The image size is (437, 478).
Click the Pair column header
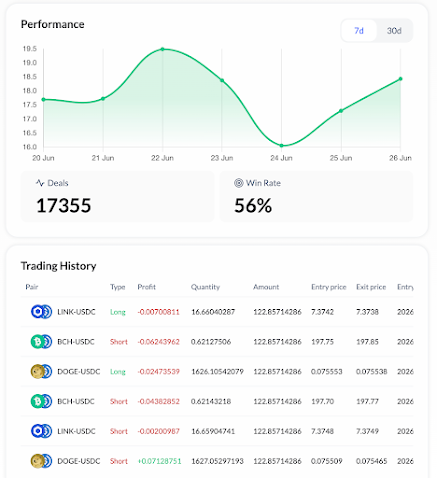[x=32, y=287]
